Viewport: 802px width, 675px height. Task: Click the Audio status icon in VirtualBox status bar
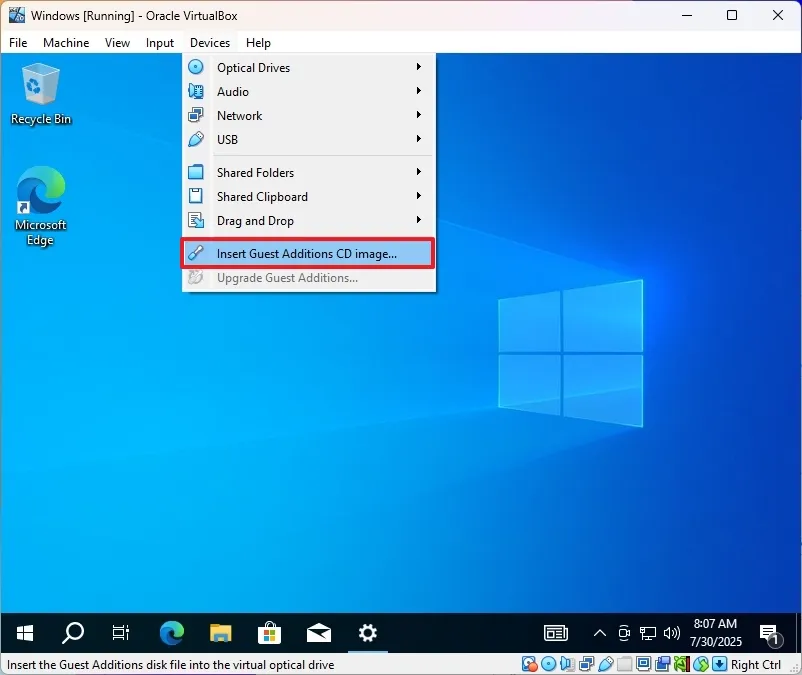[x=567, y=664]
